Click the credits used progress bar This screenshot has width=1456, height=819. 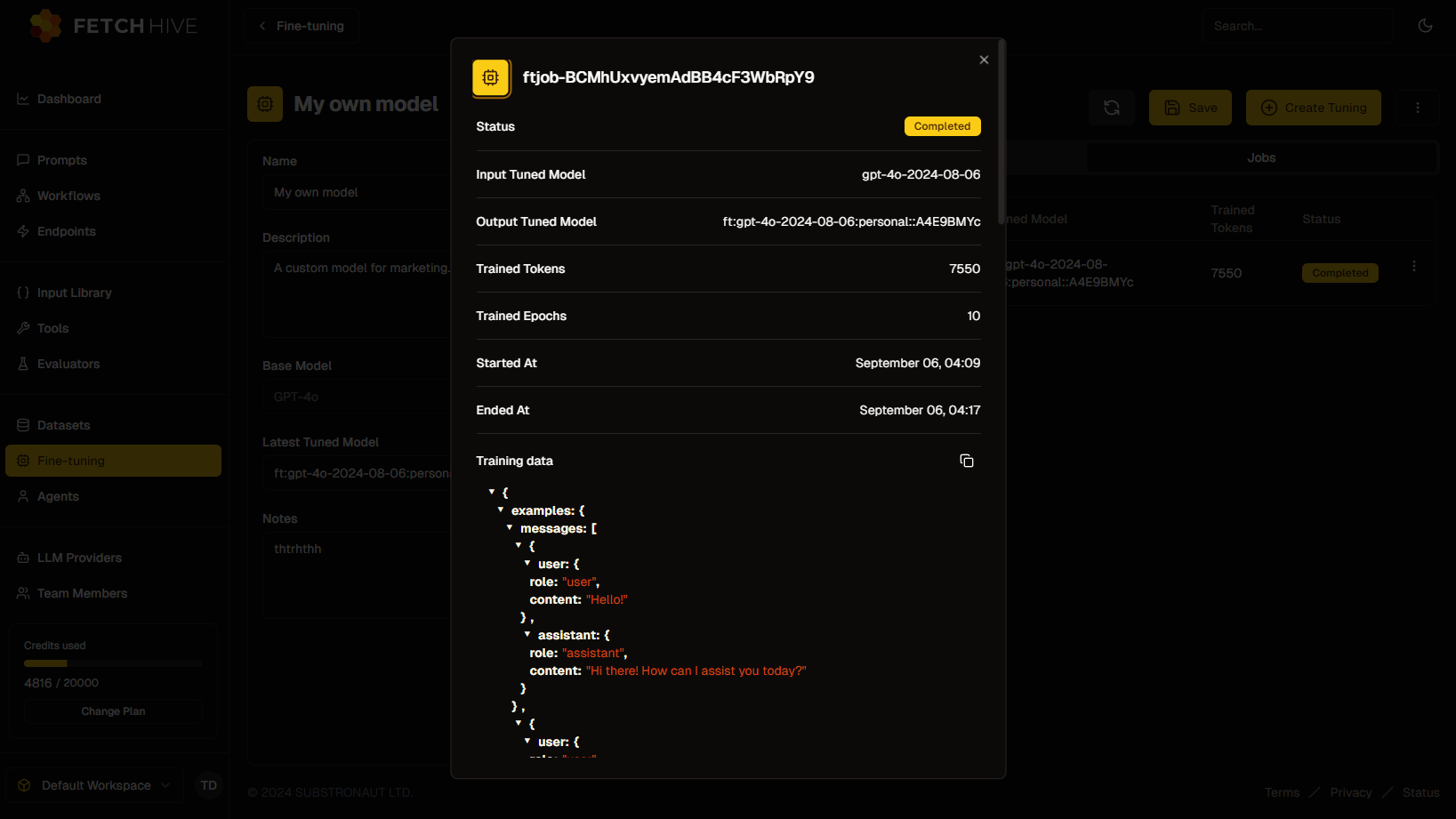click(113, 663)
